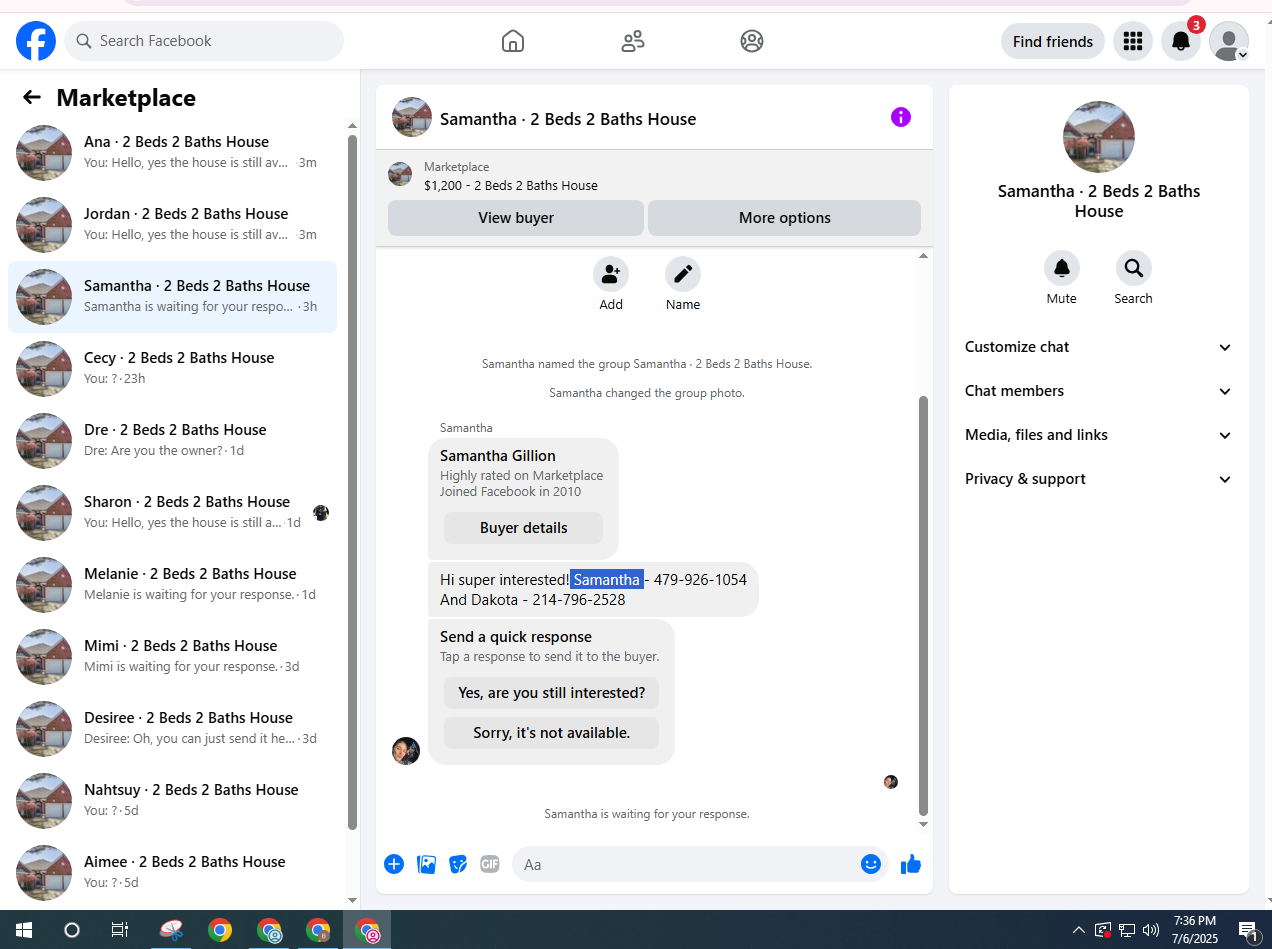This screenshot has width=1272, height=949.
Task: Click the 'And Dakota - 214-796-2528' text
Action: [x=533, y=600]
